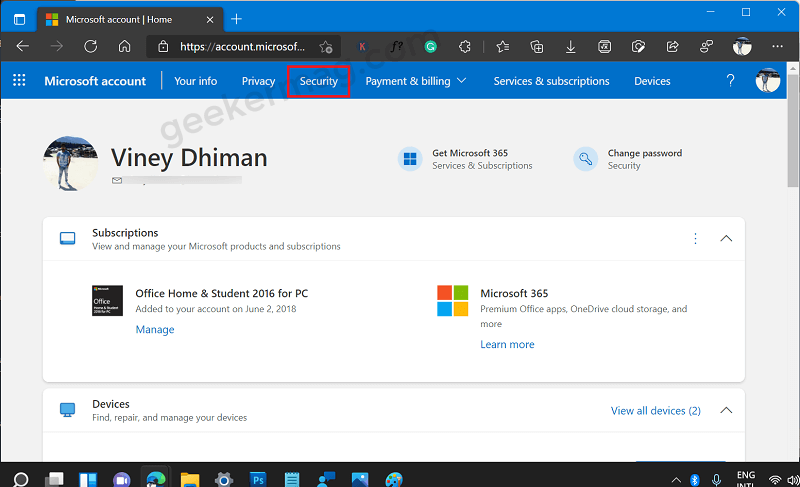
Task: Open the Web capture tool
Action: [638, 47]
